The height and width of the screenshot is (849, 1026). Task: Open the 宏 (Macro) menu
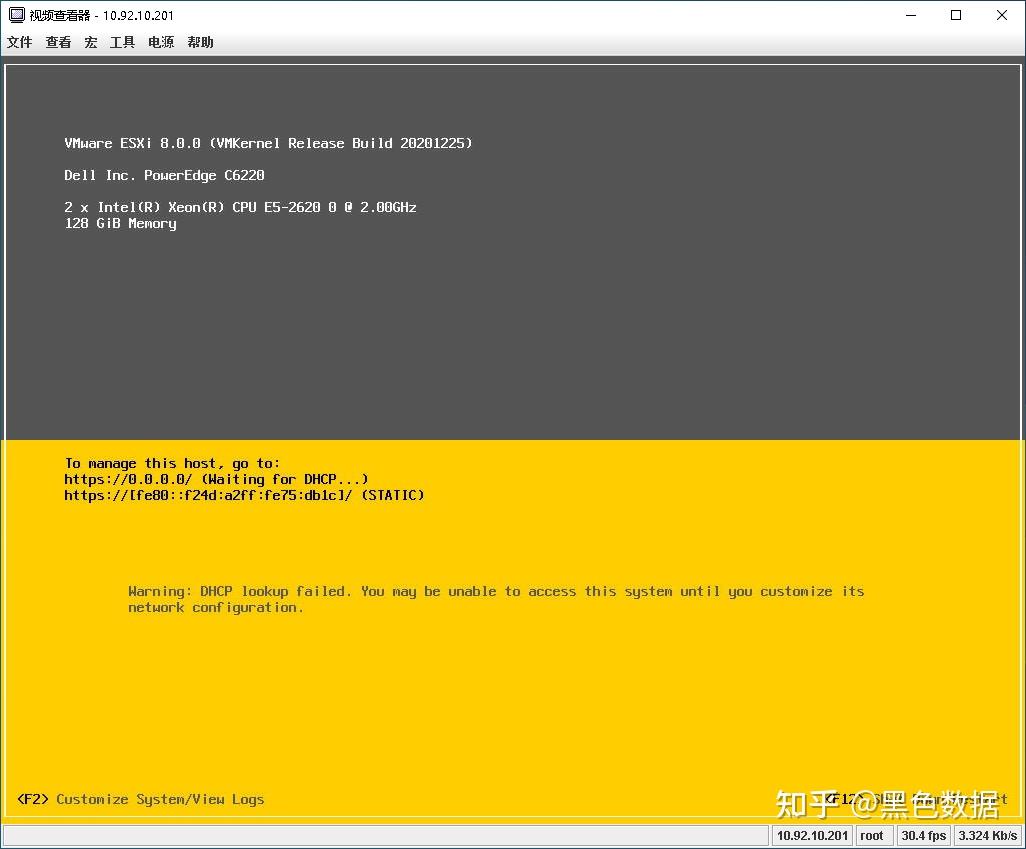(x=90, y=42)
